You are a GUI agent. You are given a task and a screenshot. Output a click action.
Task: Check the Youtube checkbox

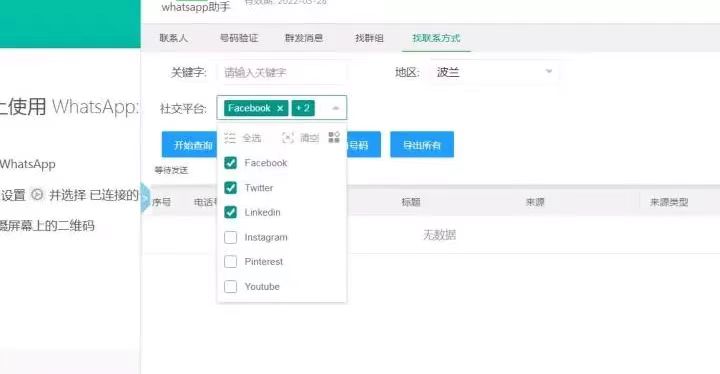pyautogui.click(x=231, y=286)
